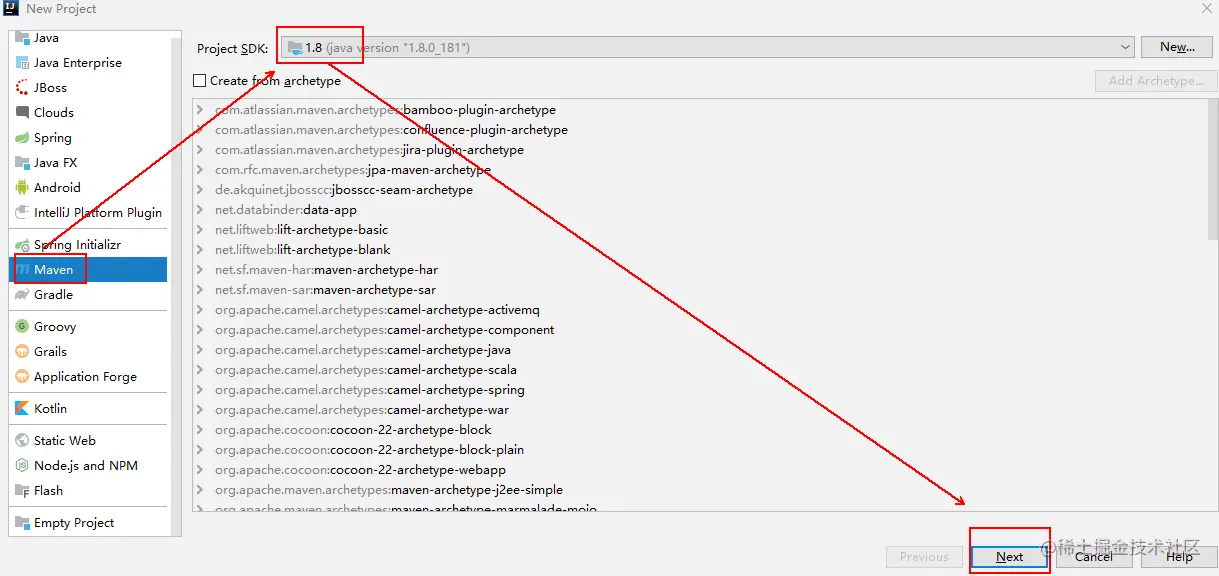1219x576 pixels.
Task: Expand bamboo-plugin-archetype entry
Action: click(201, 110)
